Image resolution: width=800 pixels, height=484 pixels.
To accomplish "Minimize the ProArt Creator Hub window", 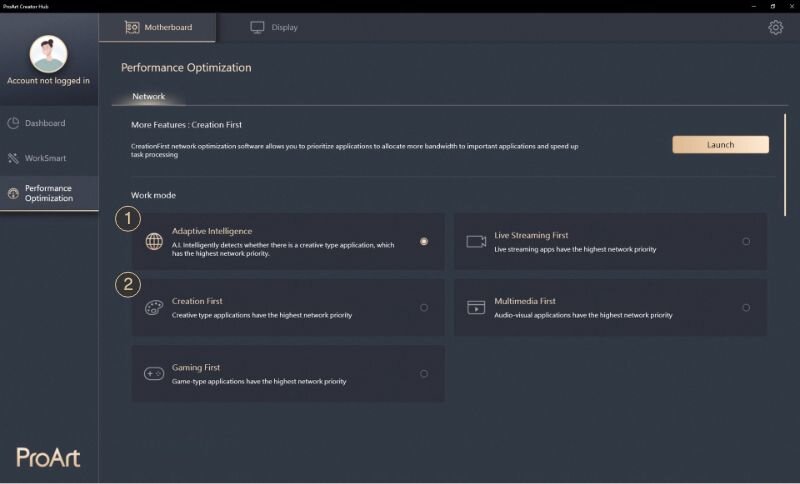I will [x=754, y=6].
